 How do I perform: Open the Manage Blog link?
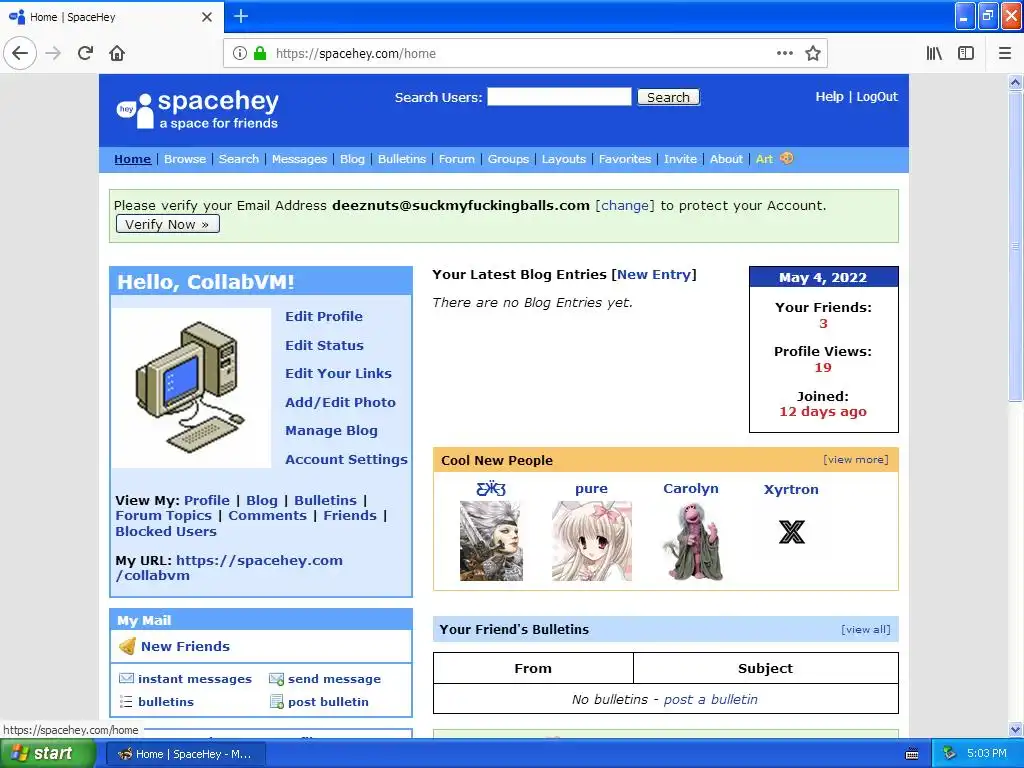pos(331,430)
